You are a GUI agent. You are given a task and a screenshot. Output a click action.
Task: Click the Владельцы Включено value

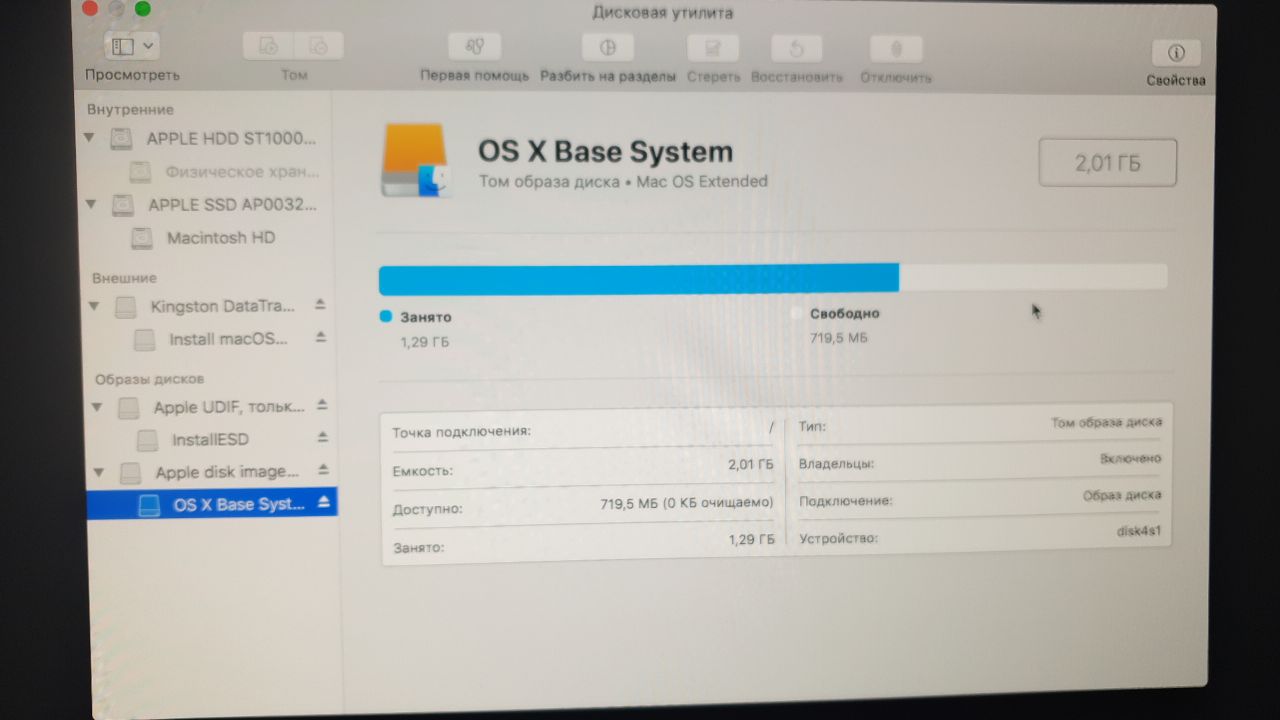tap(1130, 459)
